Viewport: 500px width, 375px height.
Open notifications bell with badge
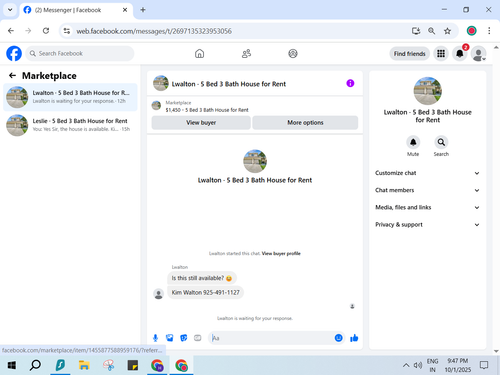459,53
